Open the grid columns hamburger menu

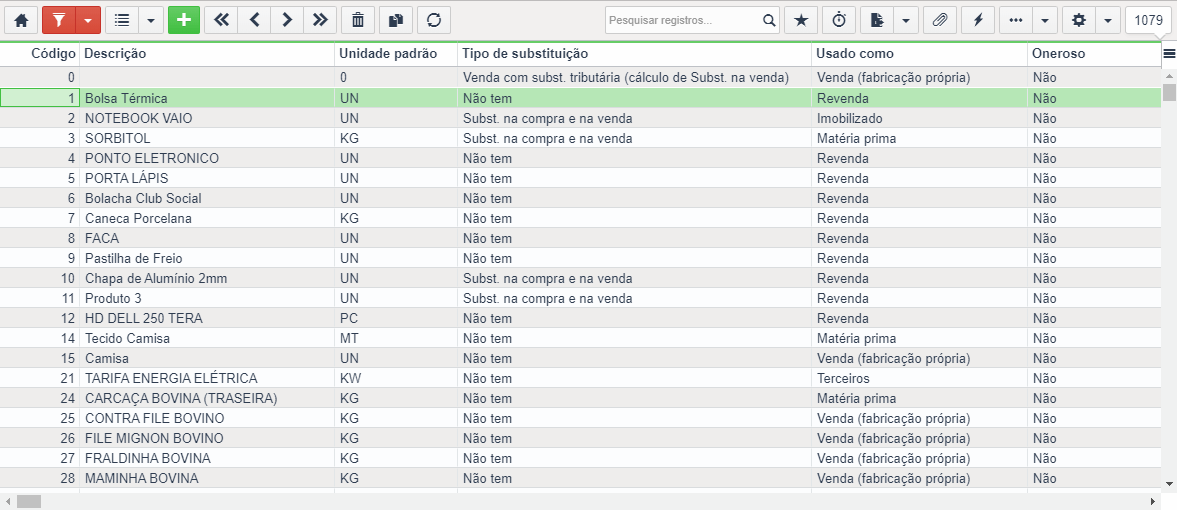click(1169, 53)
